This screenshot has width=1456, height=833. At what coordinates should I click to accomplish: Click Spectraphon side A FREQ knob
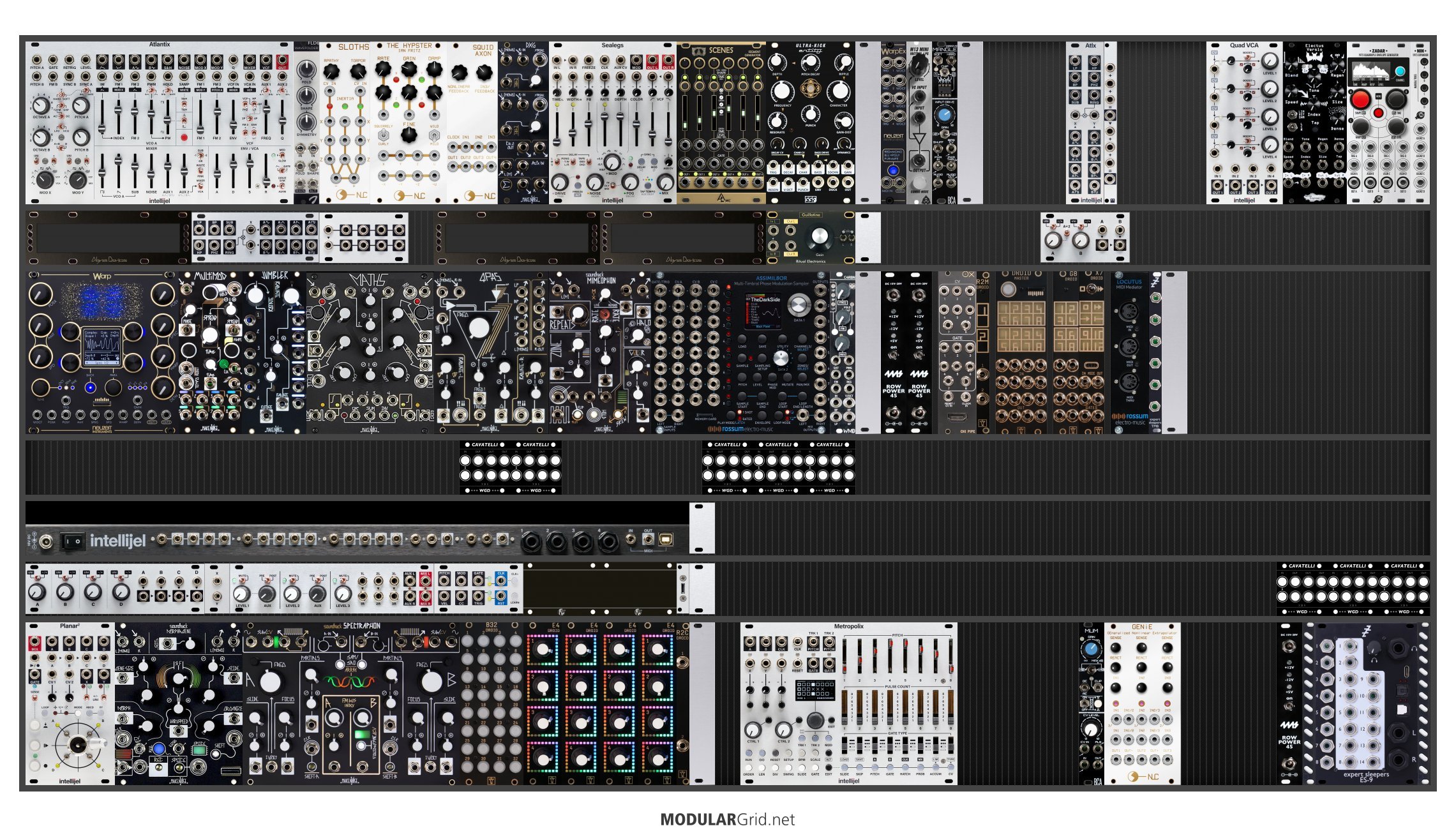pos(270,682)
